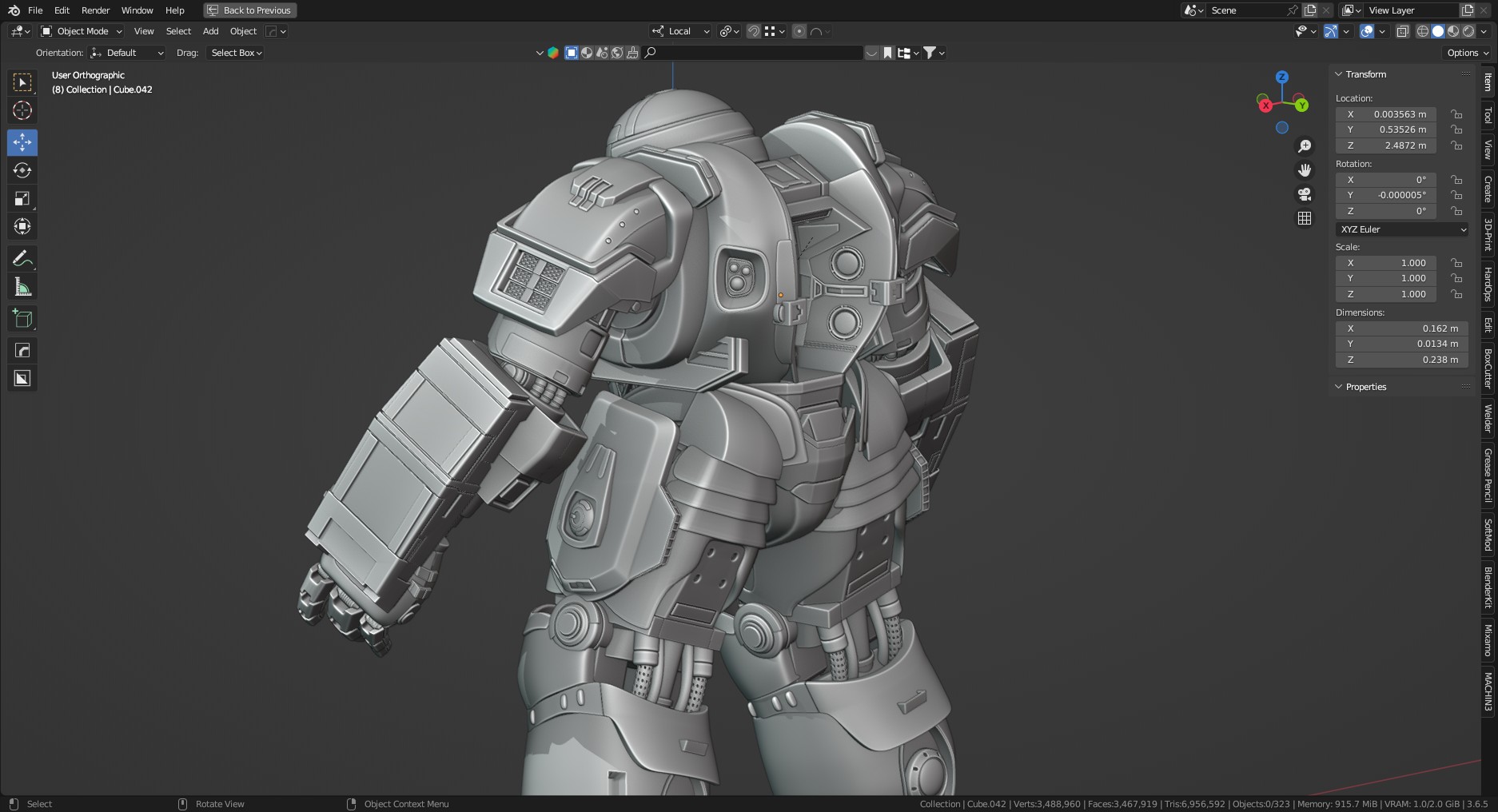The height and width of the screenshot is (812, 1498).
Task: Switch to the MACHIN3 sidebar tab
Action: [x=1488, y=691]
